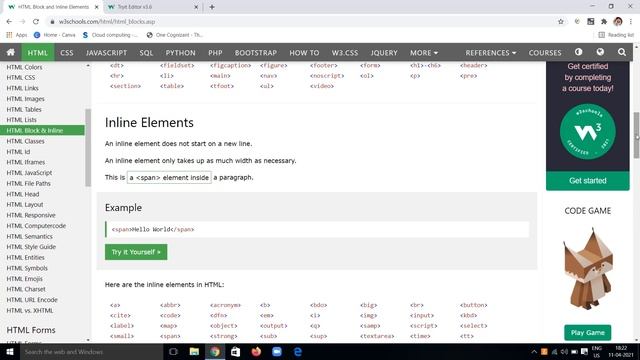
Task: Click the address bar URL
Action: pos(107,22)
